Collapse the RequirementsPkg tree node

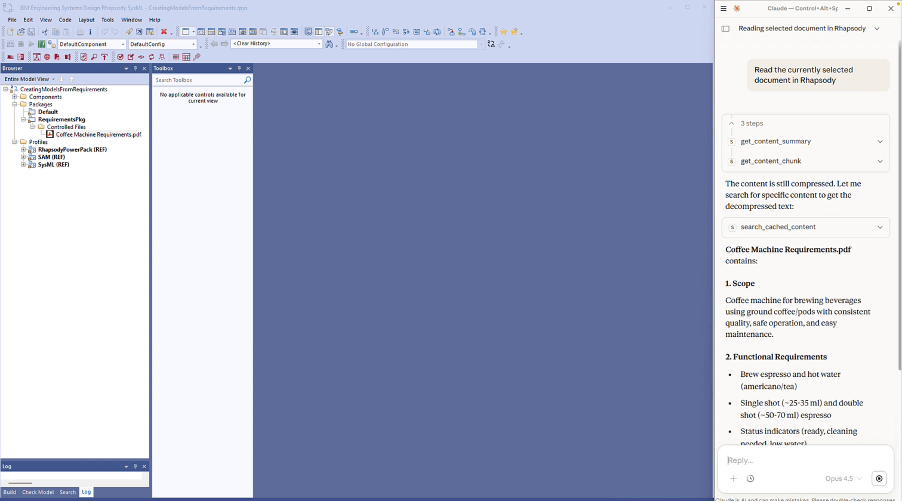tap(24, 120)
